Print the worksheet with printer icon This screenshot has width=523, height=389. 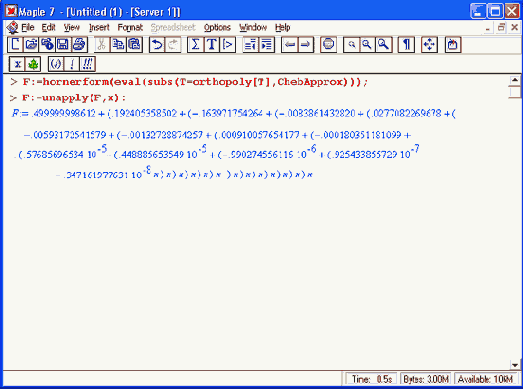click(79, 44)
